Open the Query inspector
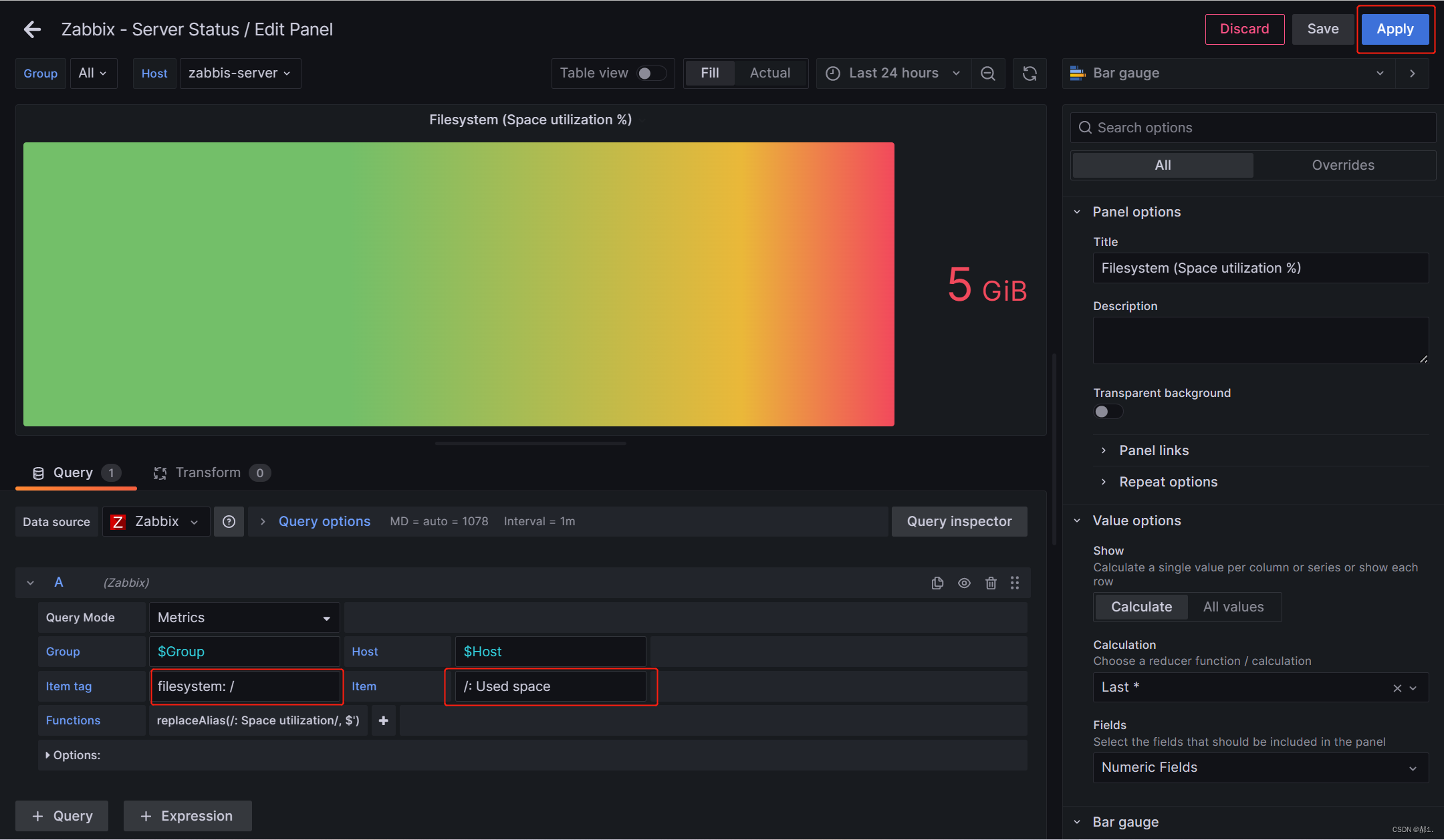The image size is (1444, 840). pos(959,521)
